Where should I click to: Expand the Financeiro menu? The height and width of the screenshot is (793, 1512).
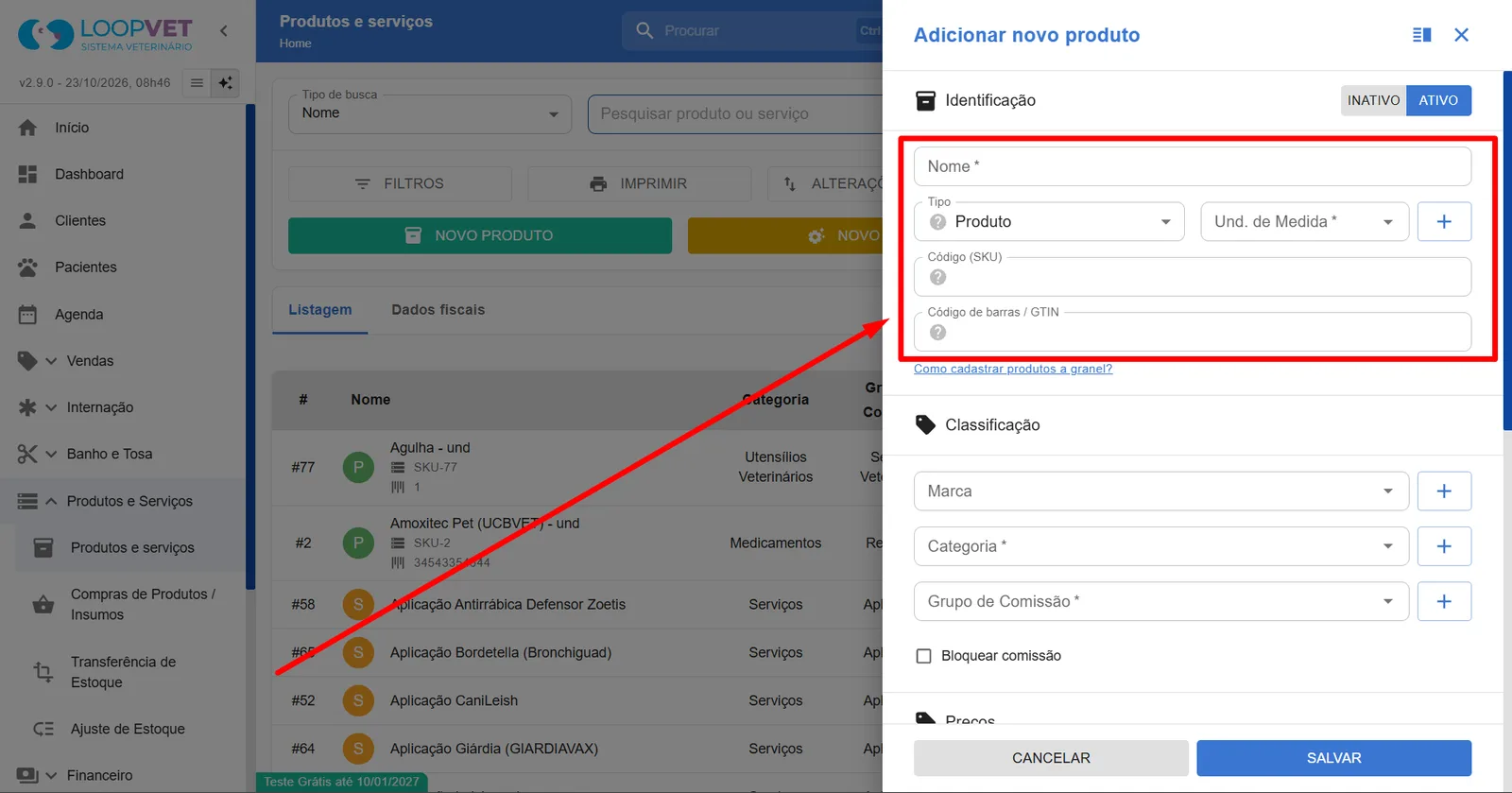(99, 775)
